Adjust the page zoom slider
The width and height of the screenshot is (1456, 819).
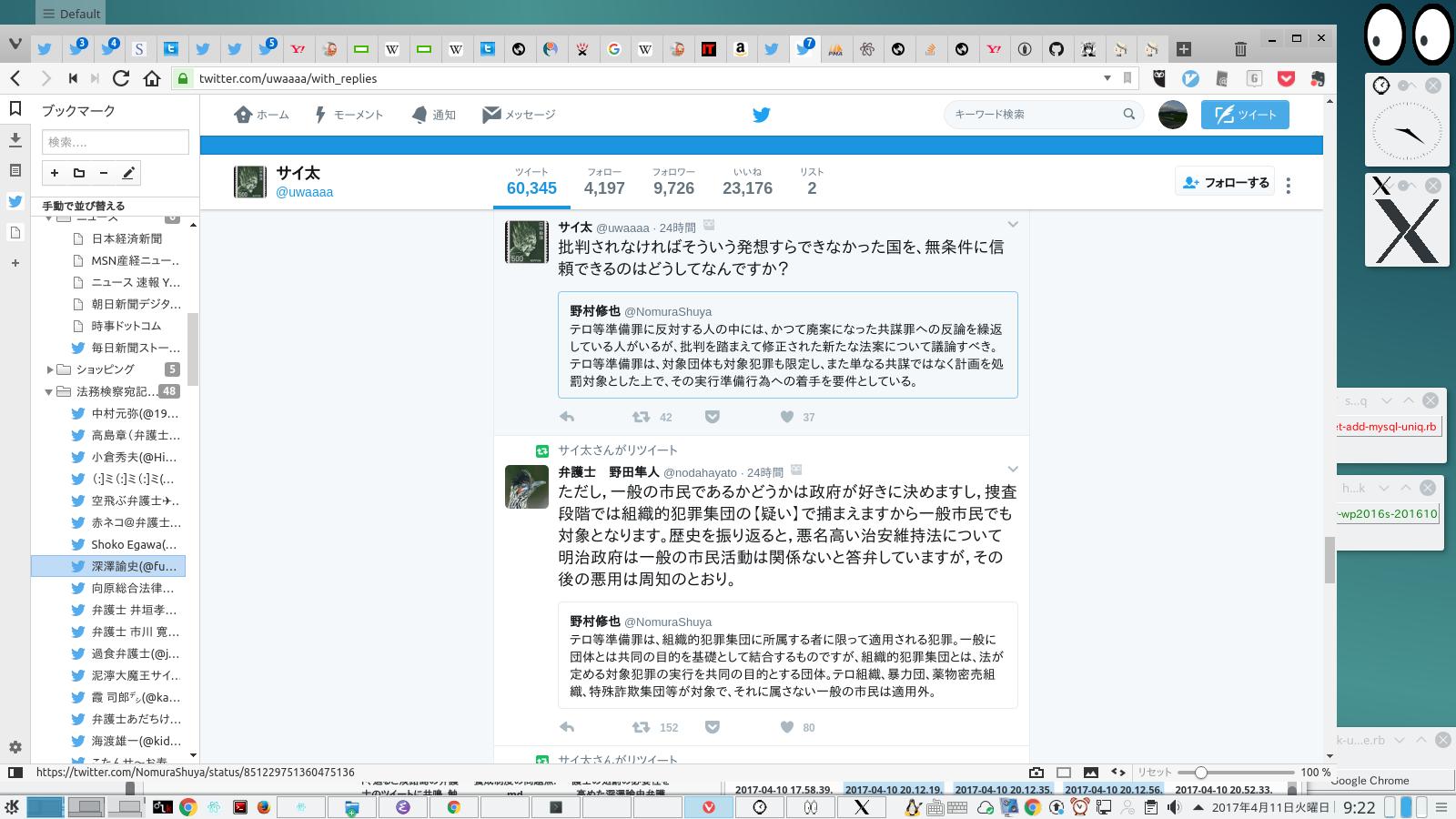1200,773
